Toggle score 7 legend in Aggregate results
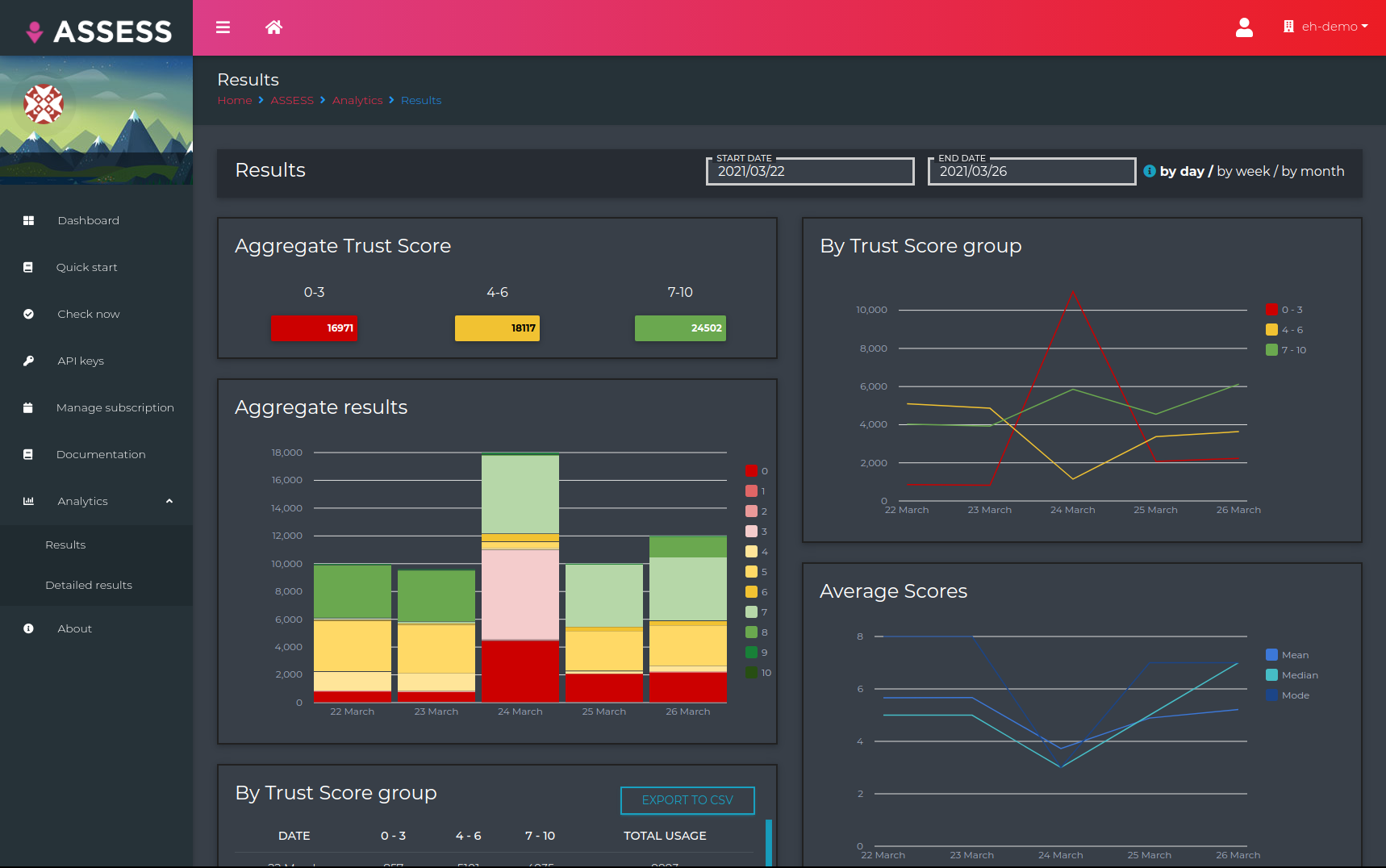Image resolution: width=1386 pixels, height=868 pixels. pyautogui.click(x=757, y=612)
